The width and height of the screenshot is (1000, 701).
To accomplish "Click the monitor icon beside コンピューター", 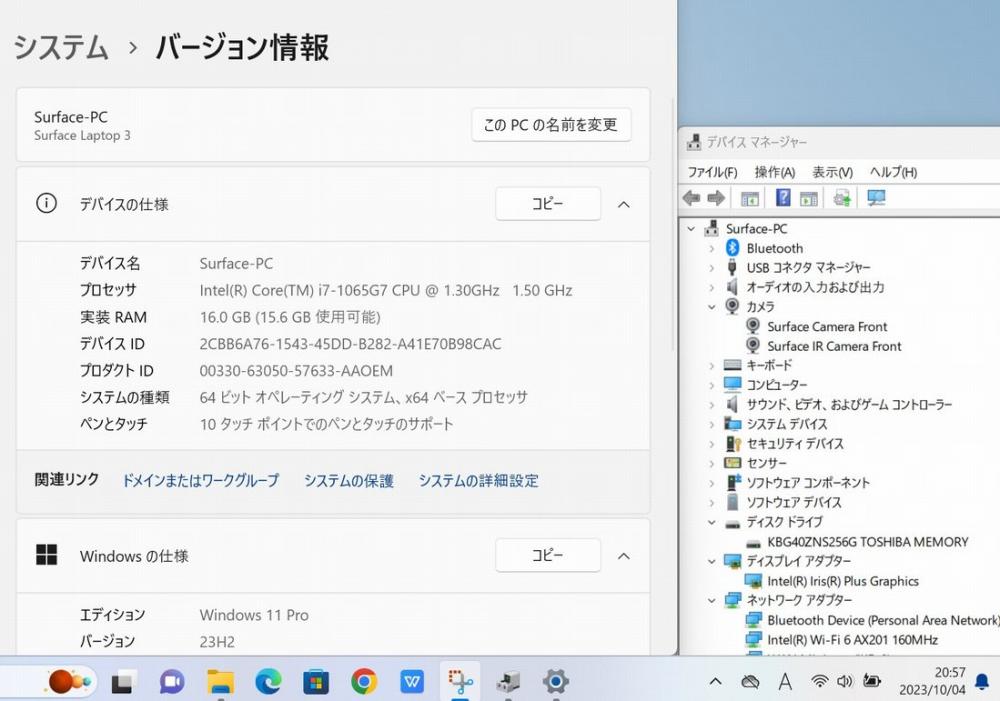I will click(733, 385).
